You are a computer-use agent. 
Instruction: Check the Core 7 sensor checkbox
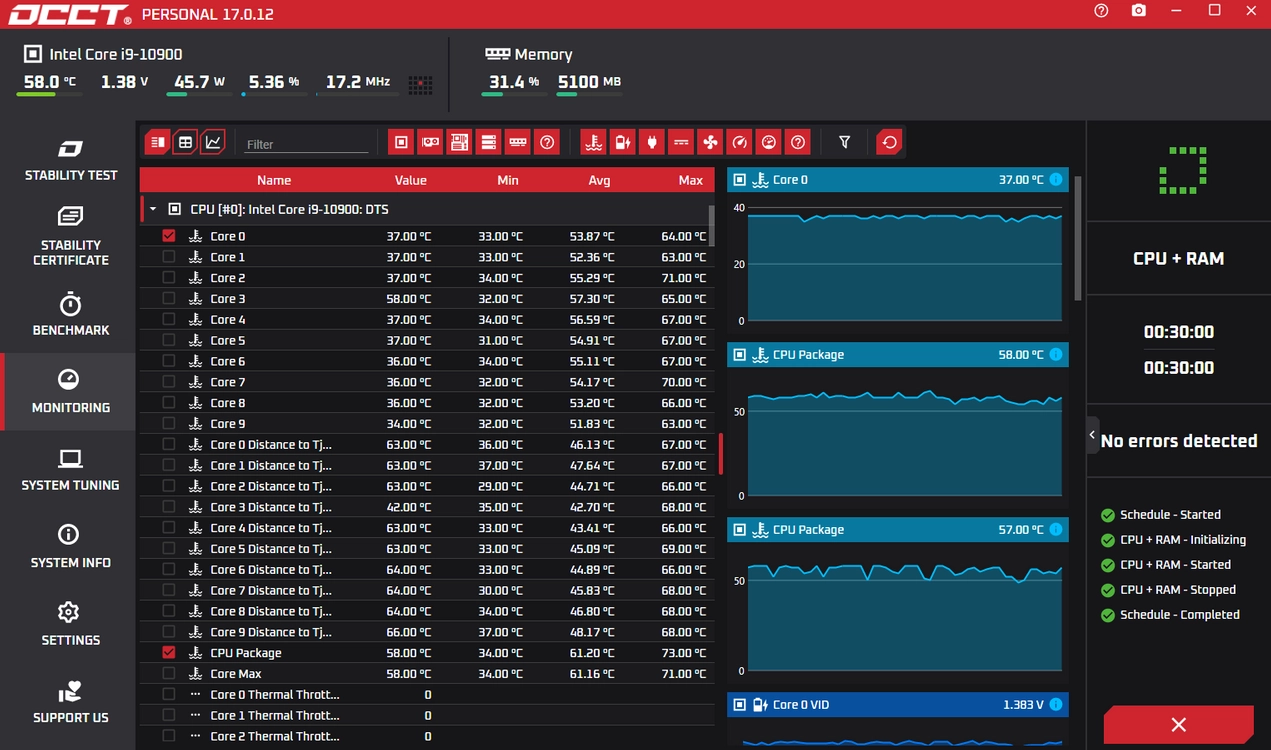pos(168,382)
